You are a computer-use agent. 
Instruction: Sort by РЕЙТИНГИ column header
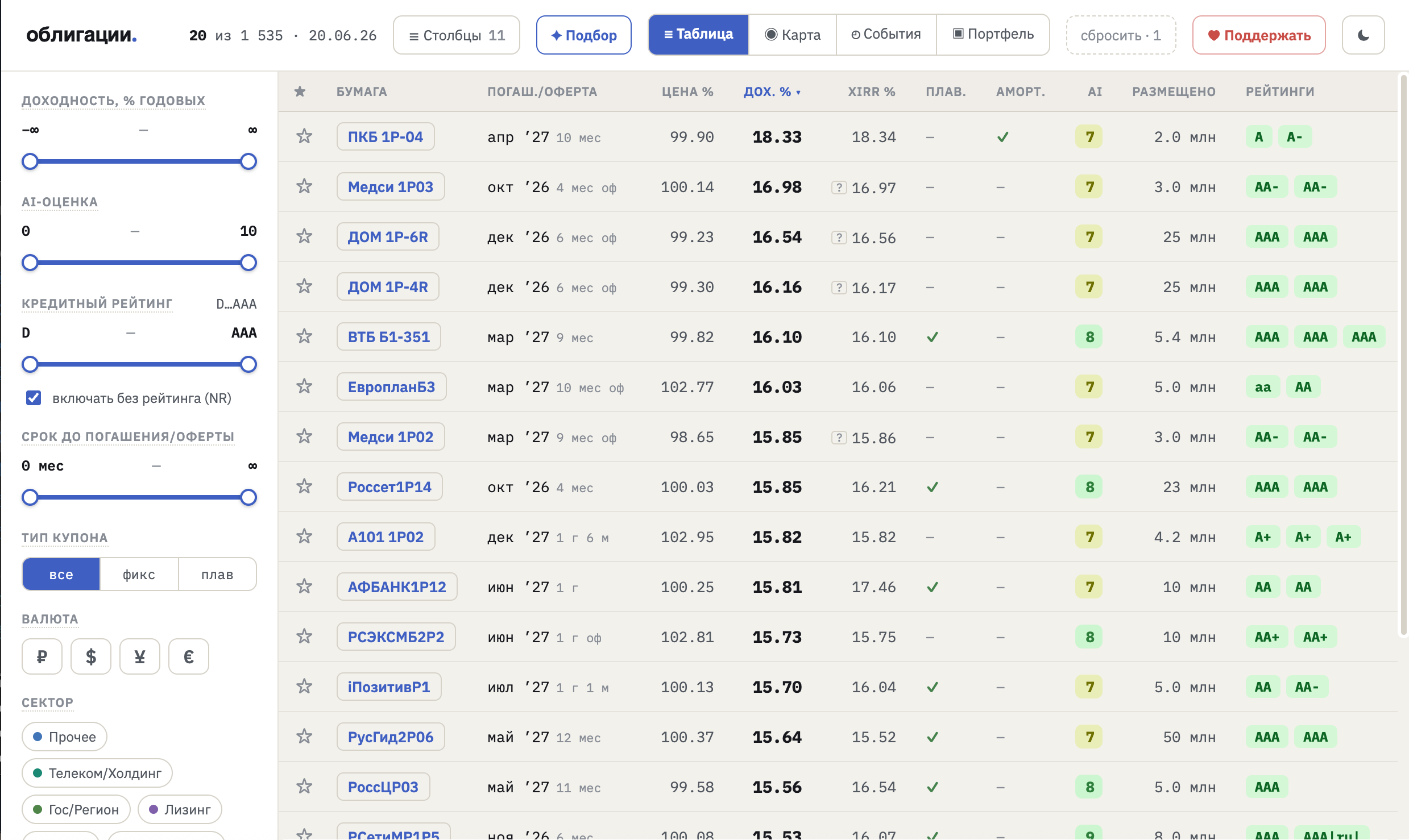[1280, 92]
